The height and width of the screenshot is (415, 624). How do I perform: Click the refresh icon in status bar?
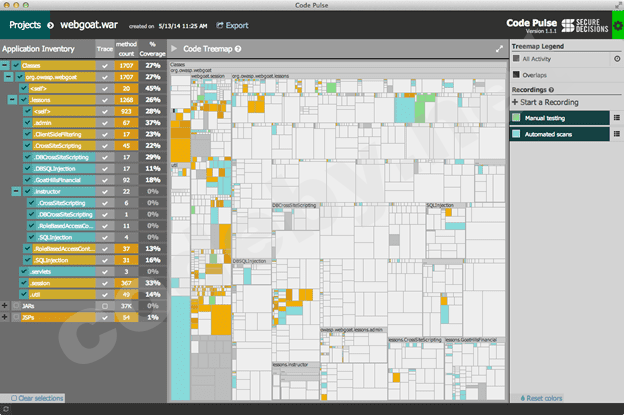(x=6, y=409)
